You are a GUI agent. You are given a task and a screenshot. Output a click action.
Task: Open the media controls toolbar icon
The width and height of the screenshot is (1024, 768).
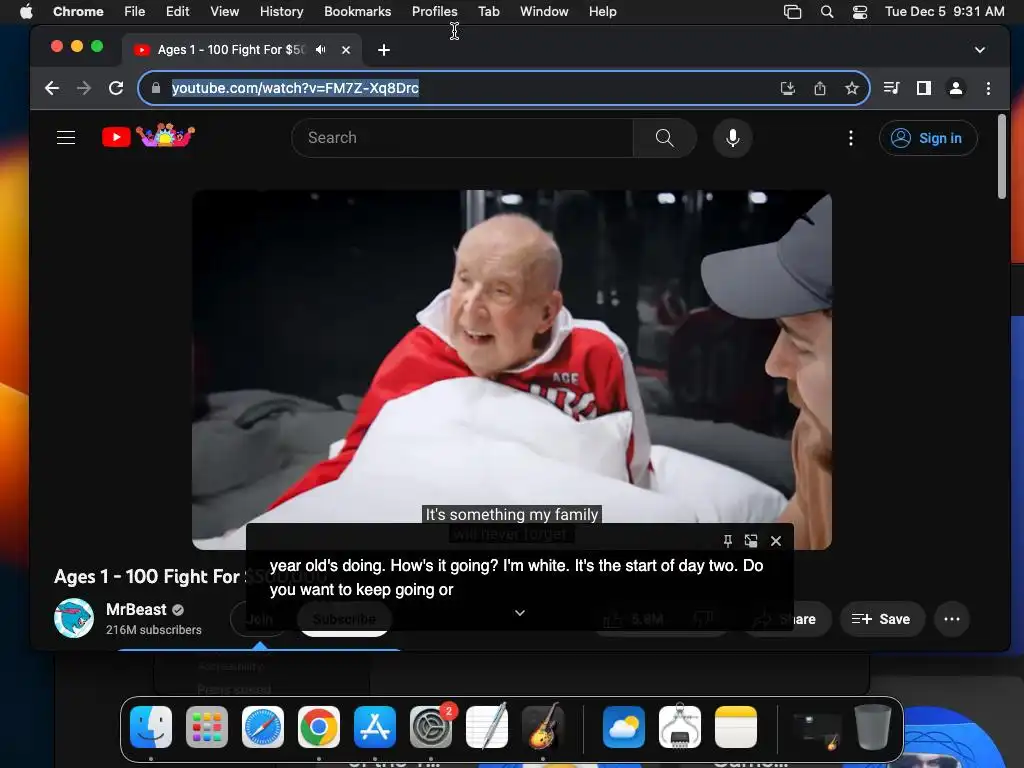[x=891, y=88]
